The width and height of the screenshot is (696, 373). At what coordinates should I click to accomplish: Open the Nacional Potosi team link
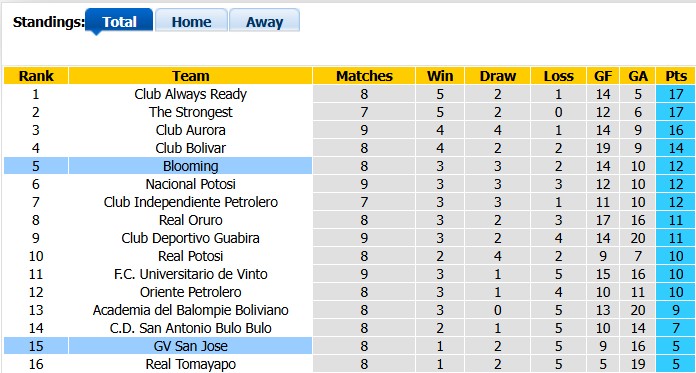tap(190, 184)
